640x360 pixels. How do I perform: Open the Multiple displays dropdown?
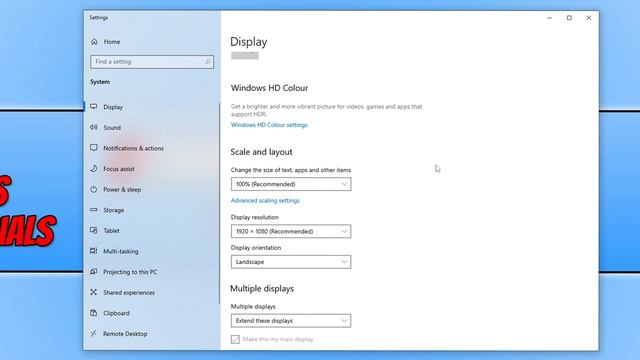[x=291, y=321]
